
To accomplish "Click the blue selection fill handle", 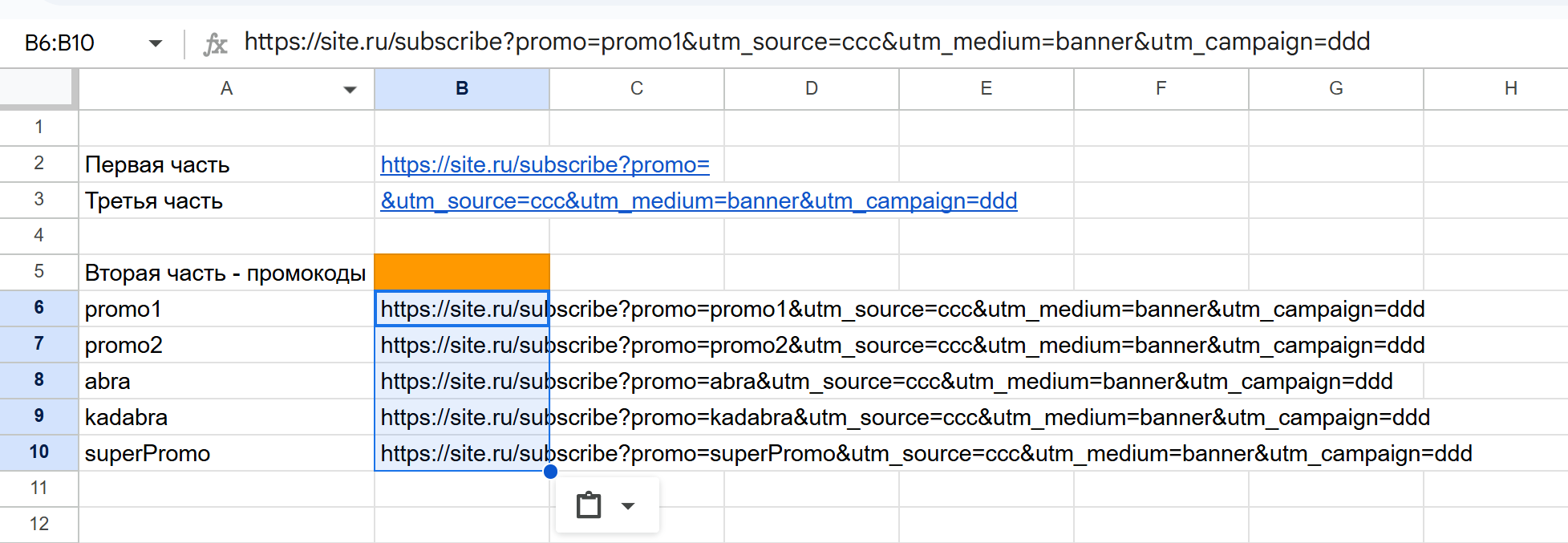I will click(x=550, y=472).
